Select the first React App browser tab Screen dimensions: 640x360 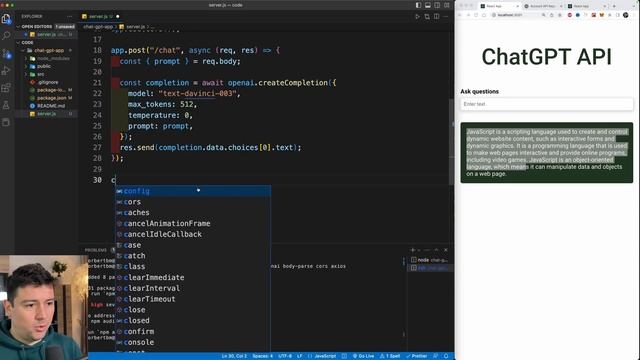pos(500,6)
